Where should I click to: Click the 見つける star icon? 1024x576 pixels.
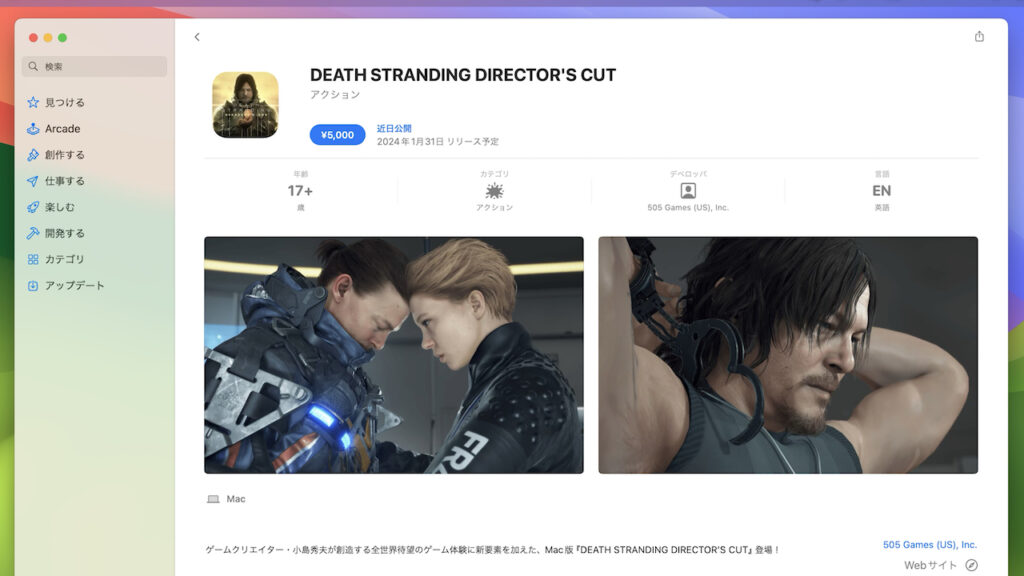click(33, 103)
